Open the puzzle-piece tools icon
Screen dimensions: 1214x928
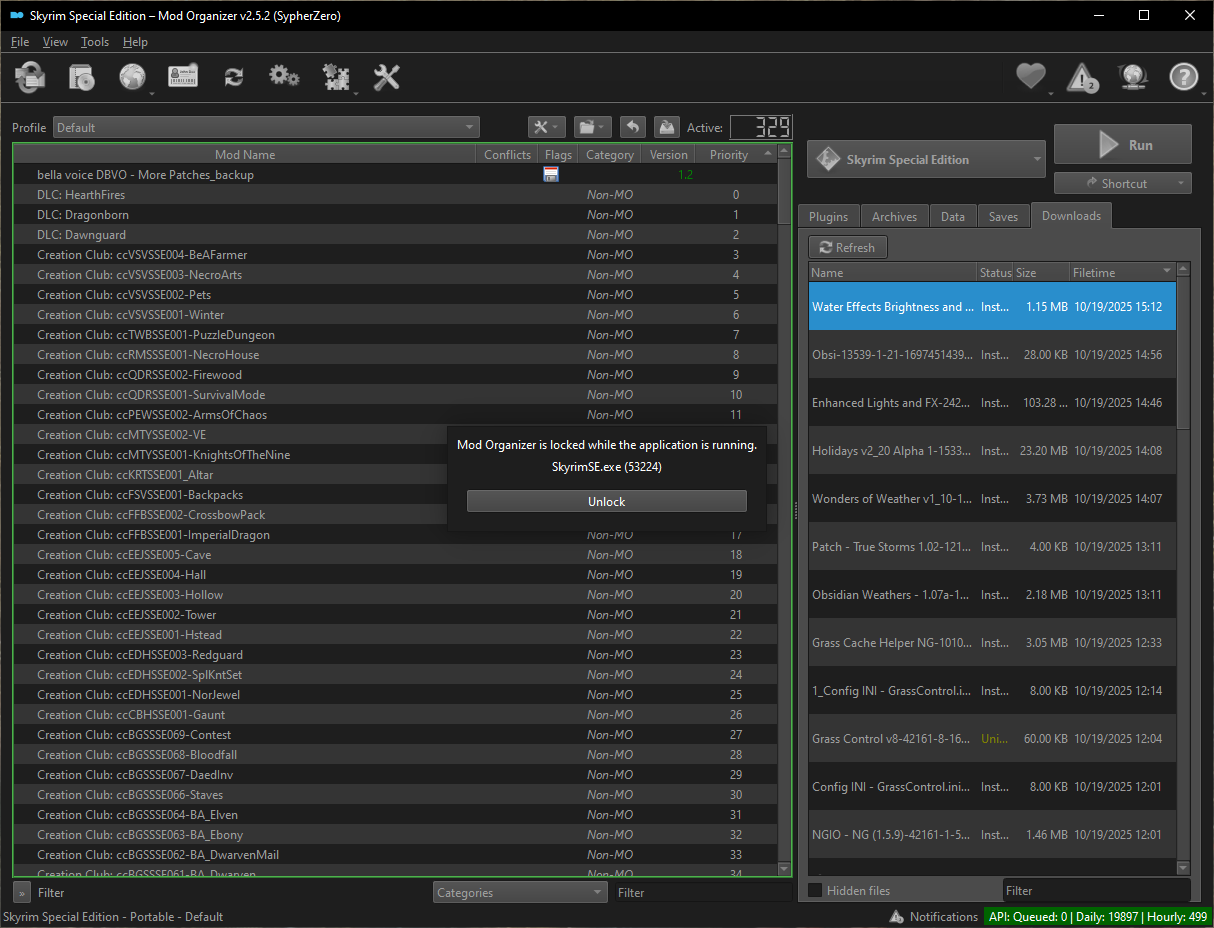point(336,77)
